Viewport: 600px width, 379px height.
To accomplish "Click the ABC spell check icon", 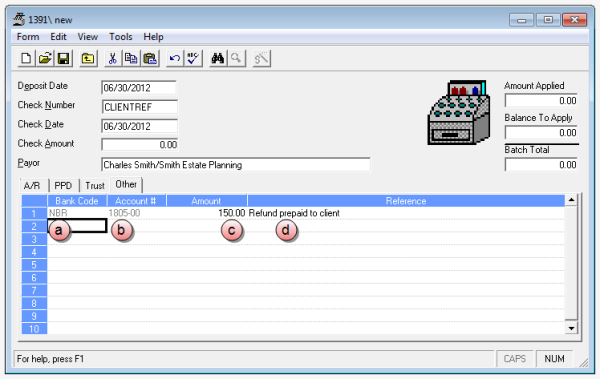I will (x=193, y=59).
